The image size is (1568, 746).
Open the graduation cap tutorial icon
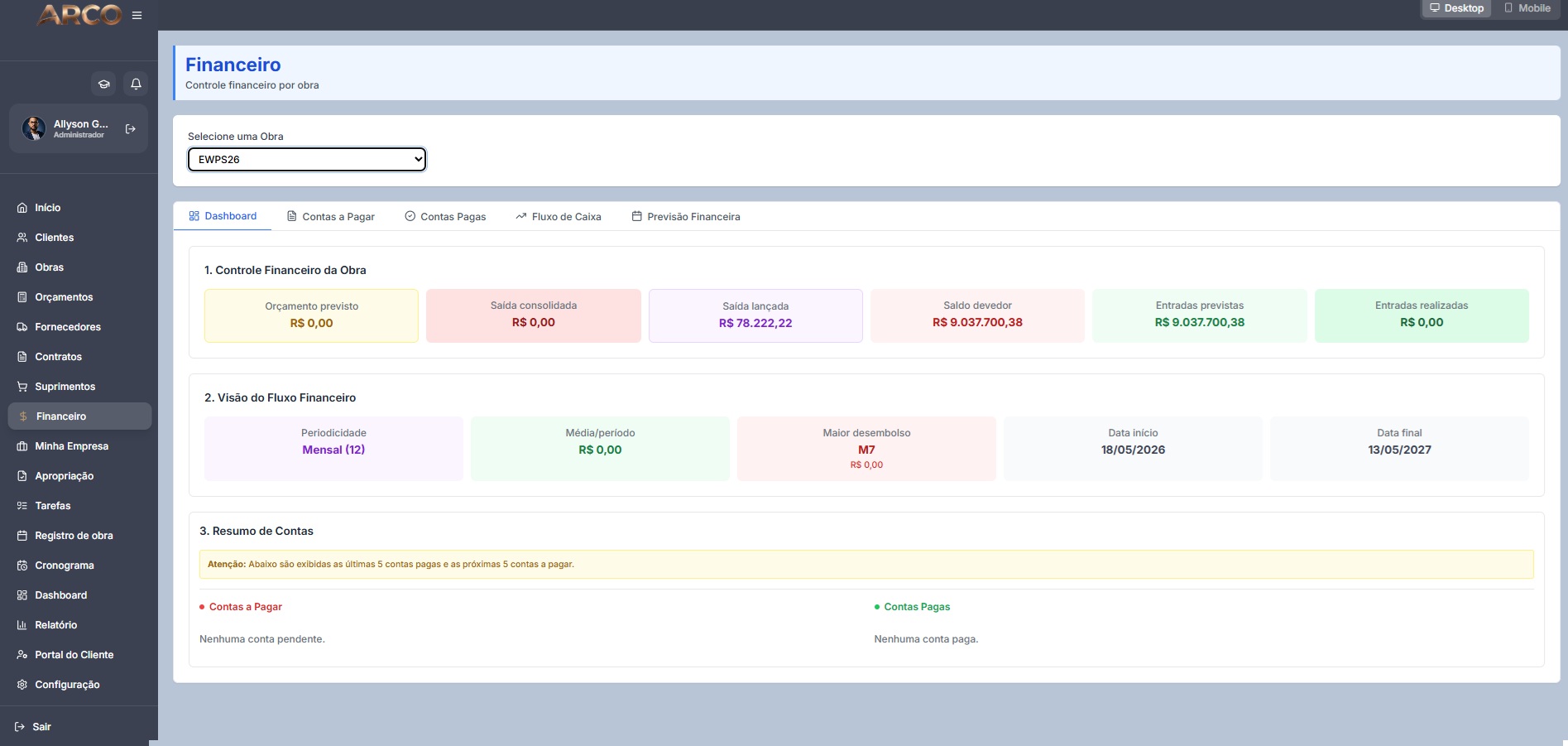point(104,84)
